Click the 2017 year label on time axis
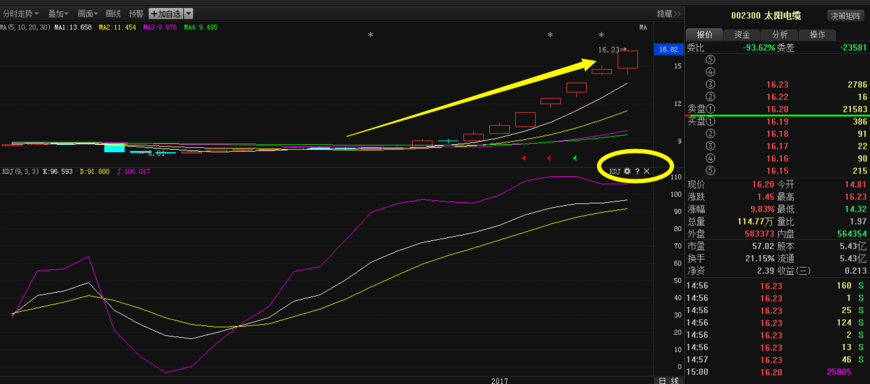This screenshot has width=870, height=384. (x=500, y=380)
